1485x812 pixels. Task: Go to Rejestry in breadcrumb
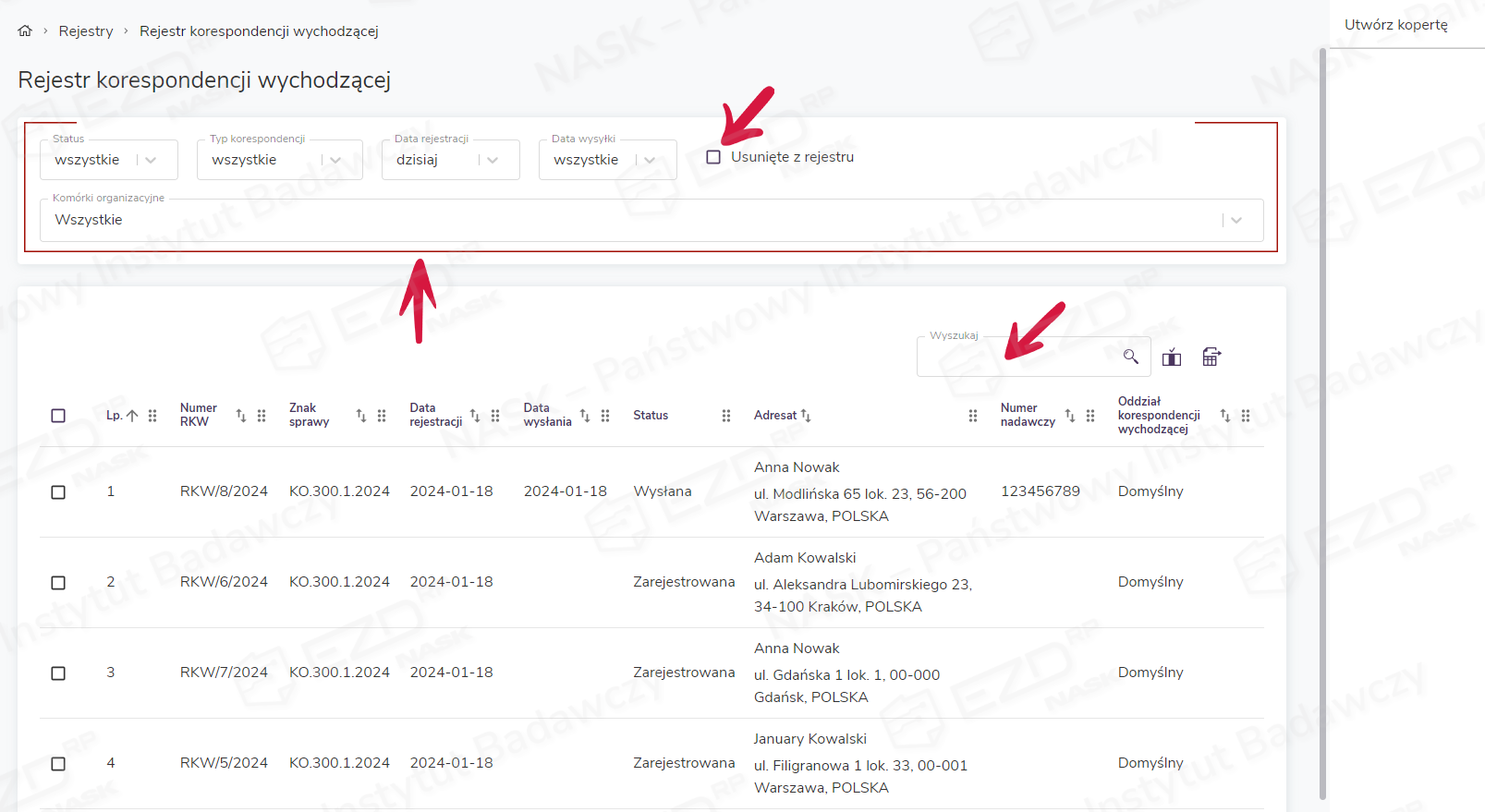tap(86, 31)
